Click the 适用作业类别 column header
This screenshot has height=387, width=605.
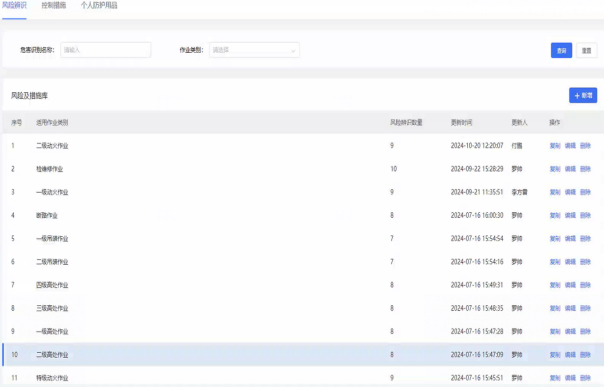(x=52, y=123)
